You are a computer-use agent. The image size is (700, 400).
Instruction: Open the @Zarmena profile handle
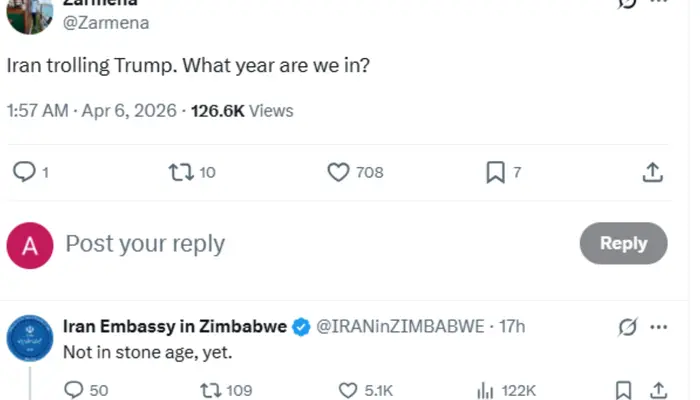coord(106,23)
